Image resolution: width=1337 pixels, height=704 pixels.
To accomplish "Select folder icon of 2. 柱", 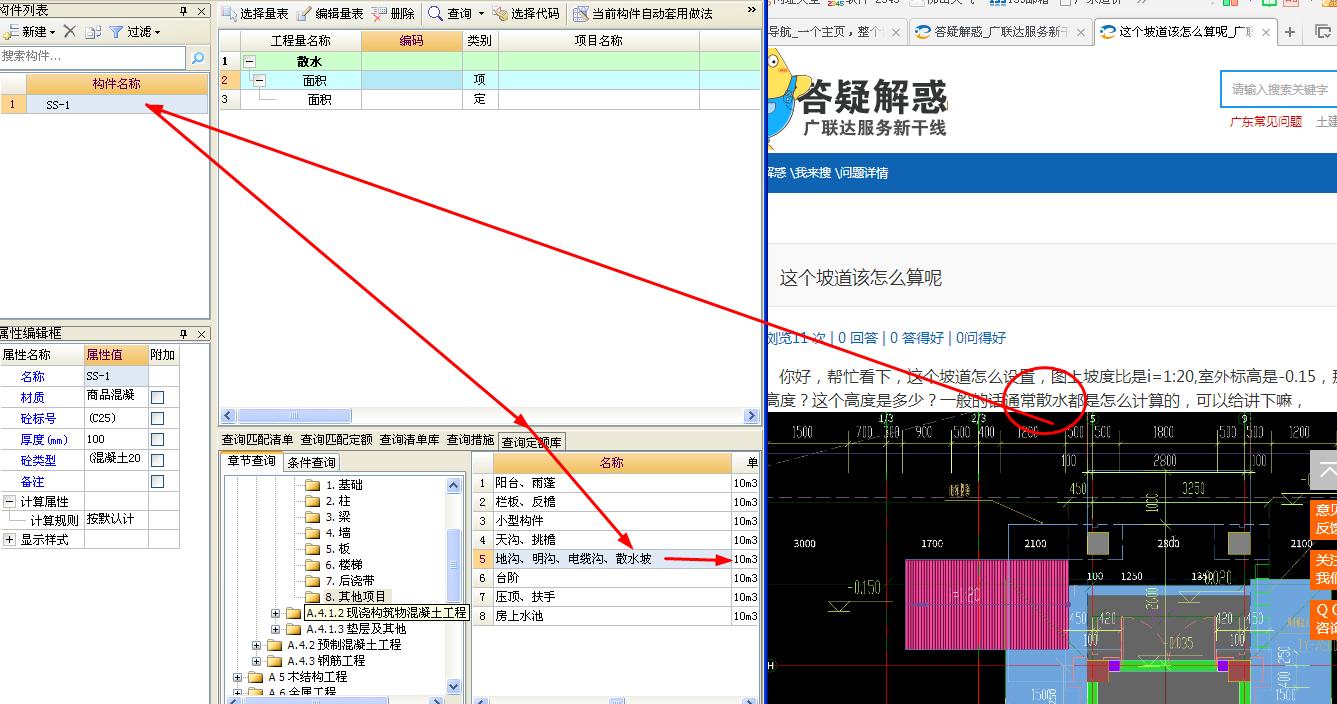I will [x=312, y=501].
